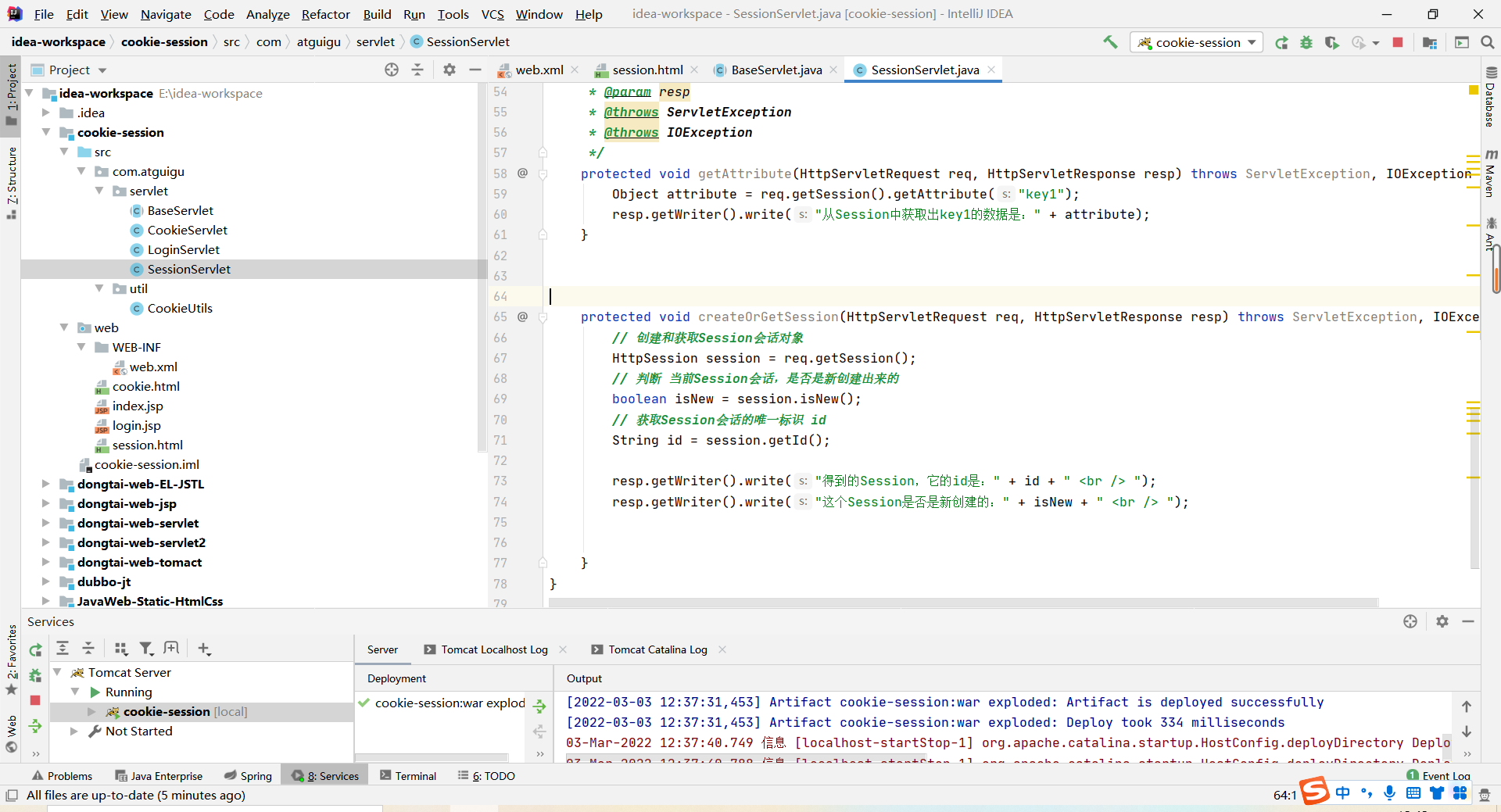Open cookie-session run configuration dropdown

click(x=1196, y=42)
